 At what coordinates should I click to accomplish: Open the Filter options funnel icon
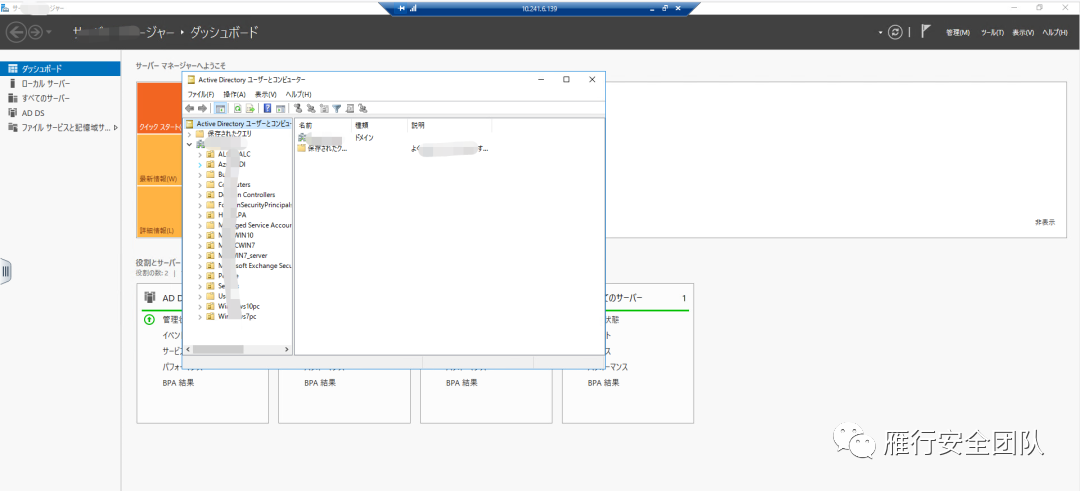[337, 108]
